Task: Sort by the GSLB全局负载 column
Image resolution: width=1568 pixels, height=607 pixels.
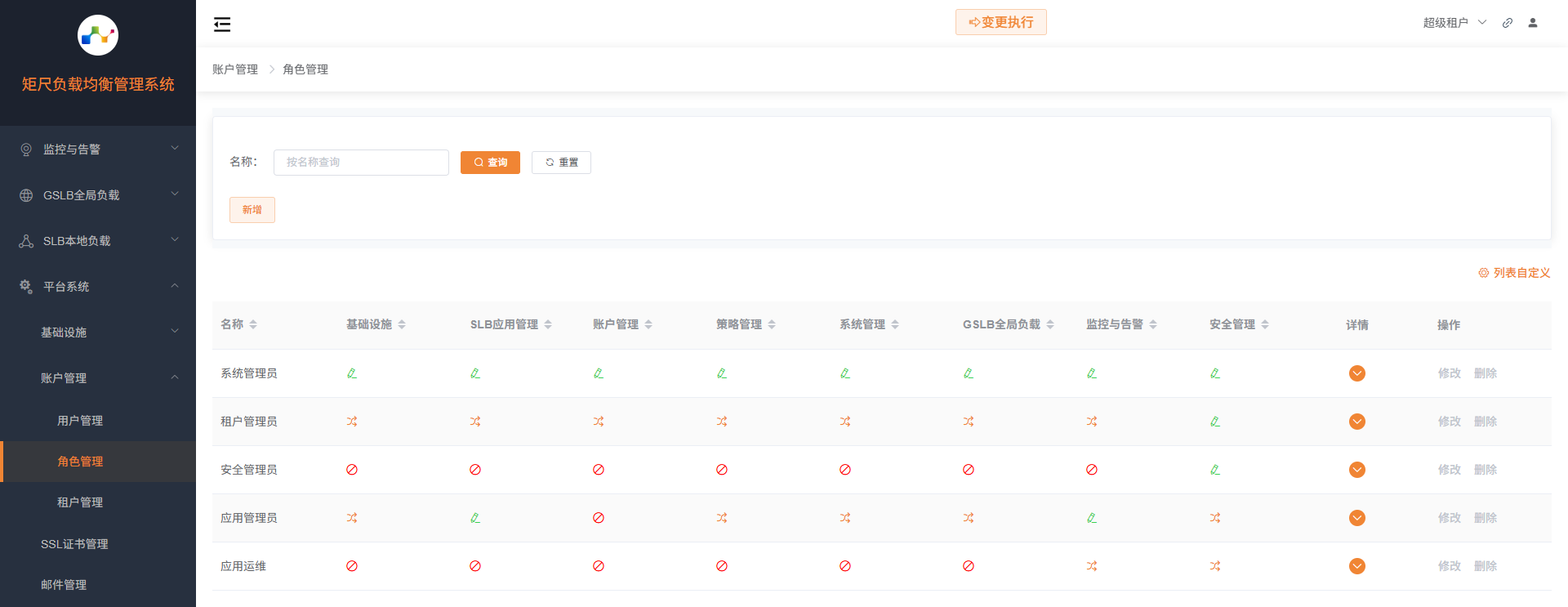Action: coord(1050,324)
